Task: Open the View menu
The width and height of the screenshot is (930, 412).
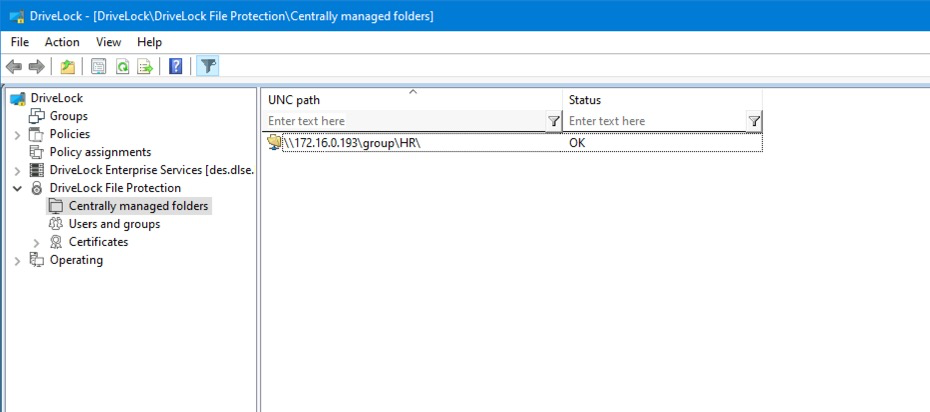Action: (108, 42)
